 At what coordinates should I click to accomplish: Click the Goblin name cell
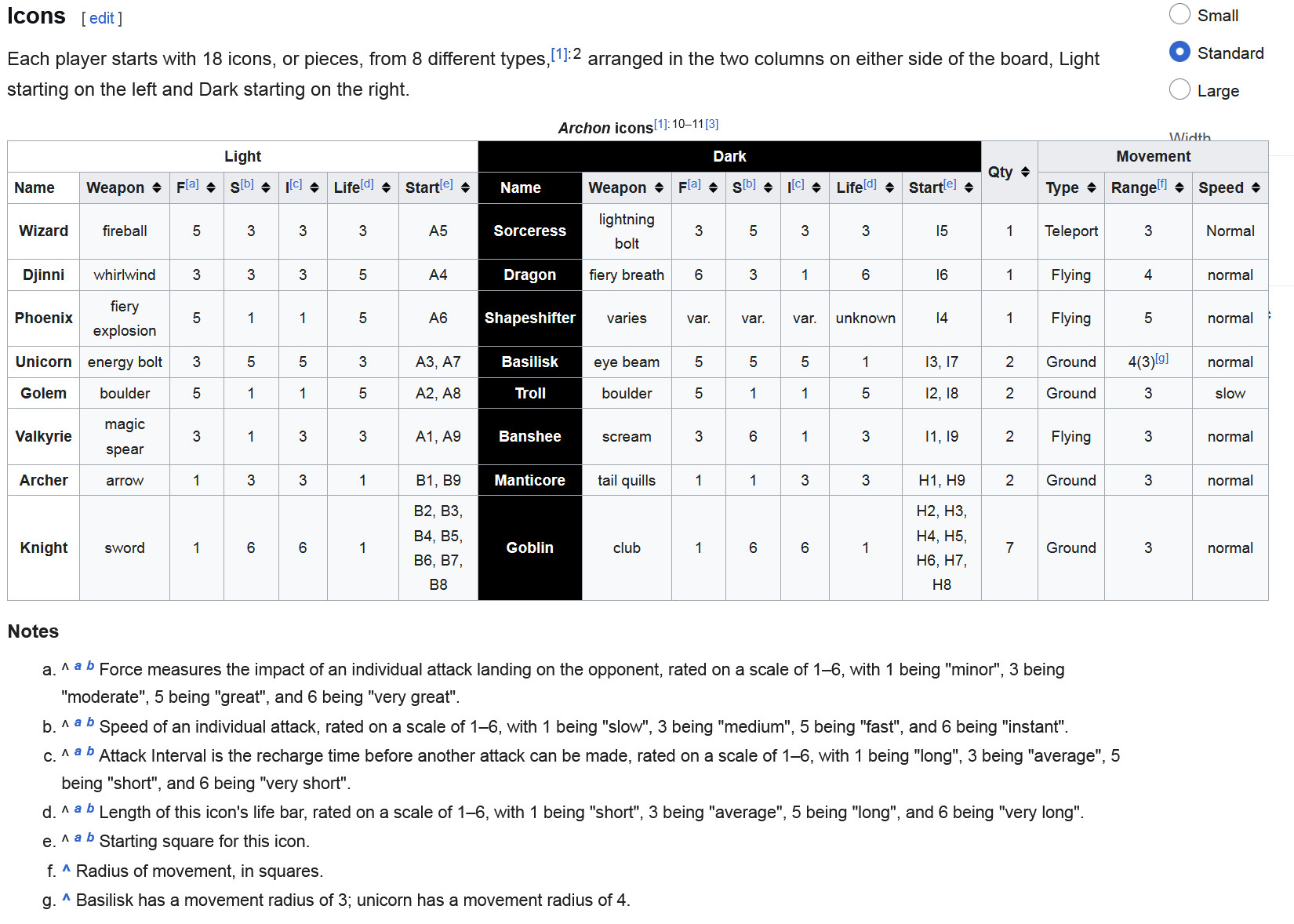click(529, 547)
